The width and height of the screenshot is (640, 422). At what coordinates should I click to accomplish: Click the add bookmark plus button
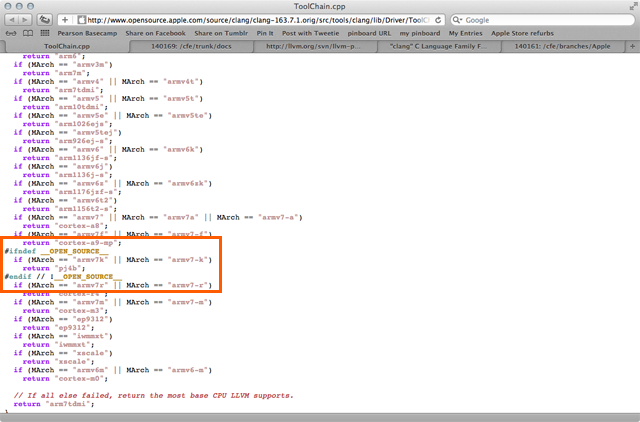tap(65, 19)
